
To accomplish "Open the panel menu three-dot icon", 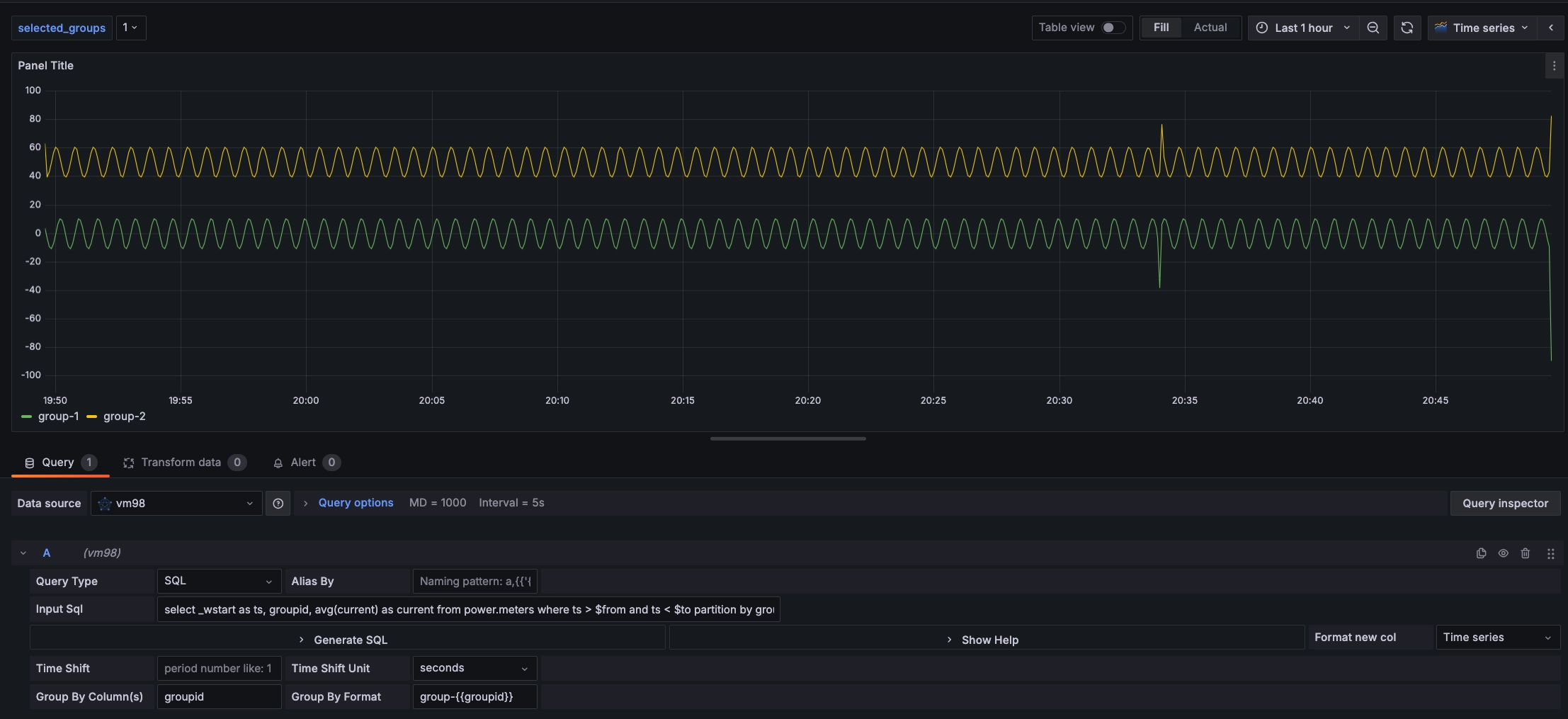I will (x=1554, y=66).
